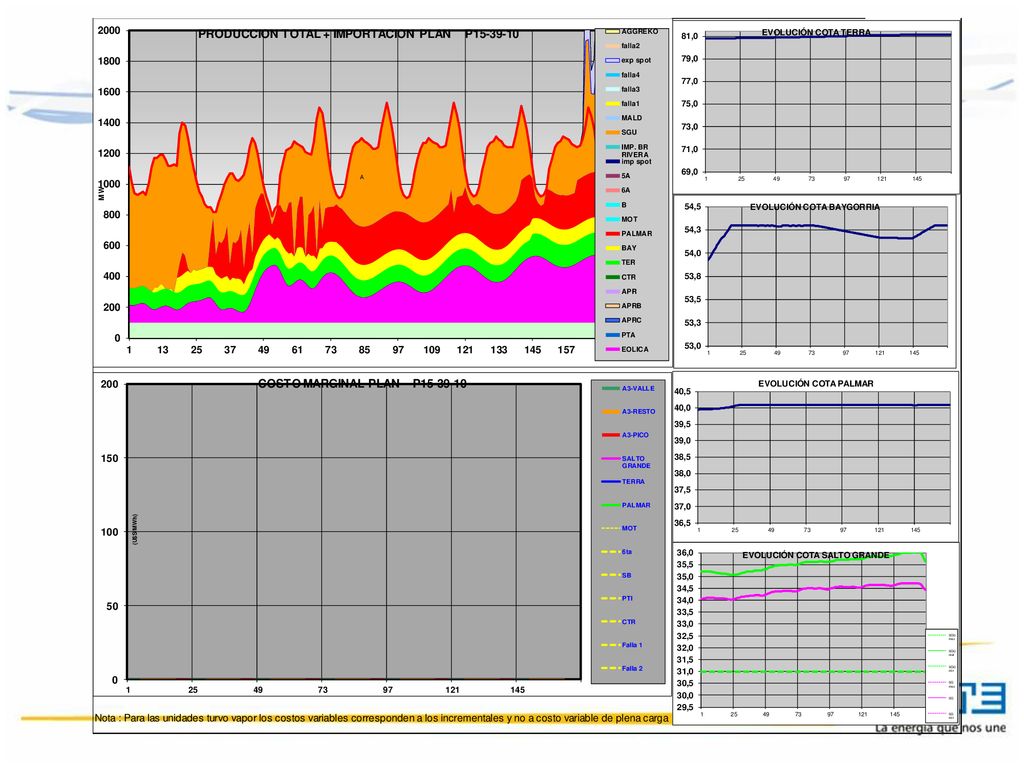This screenshot has height=768, width=1024.
Task: Click the Falla 1 cost legend entry
Action: coord(622,645)
